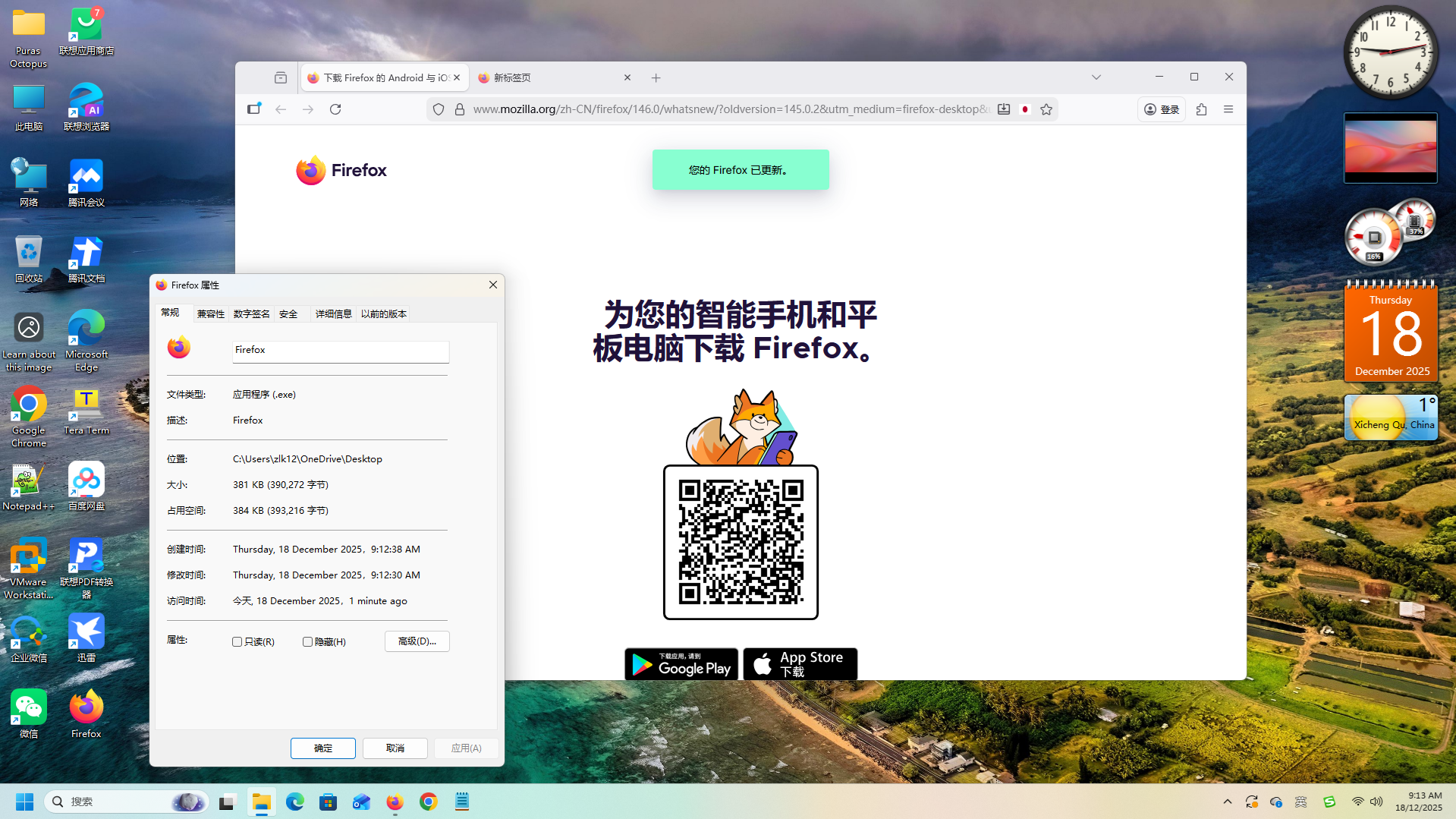
Task: Open the recent tabs view button
Action: (281, 77)
